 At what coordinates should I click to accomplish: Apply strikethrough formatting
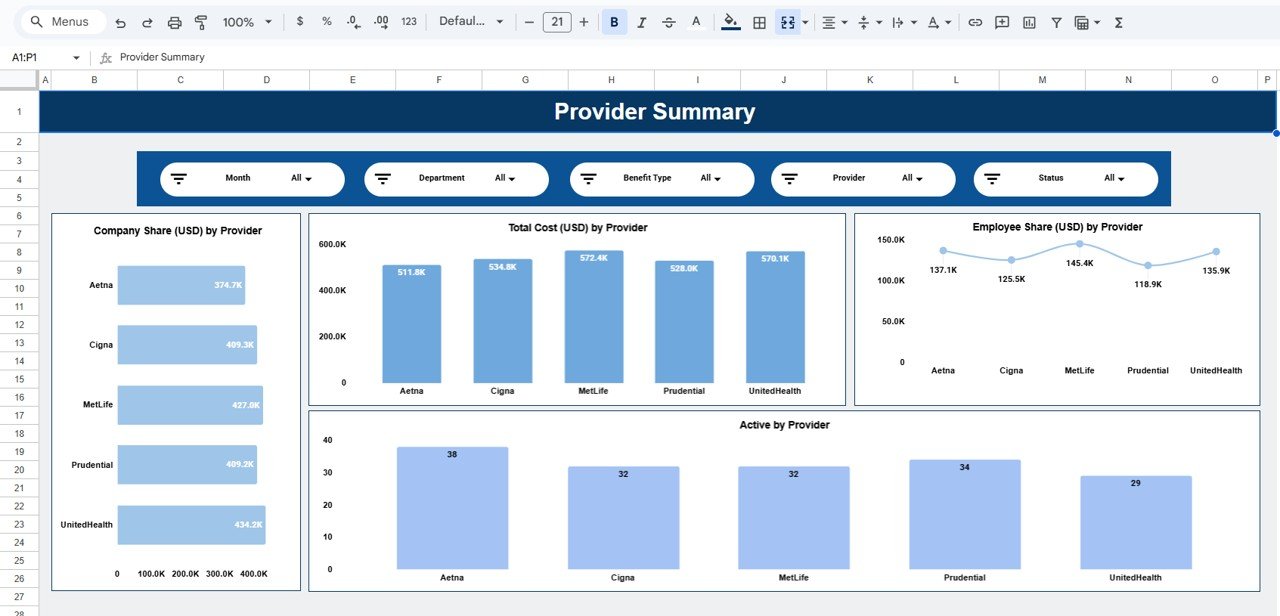pos(669,20)
